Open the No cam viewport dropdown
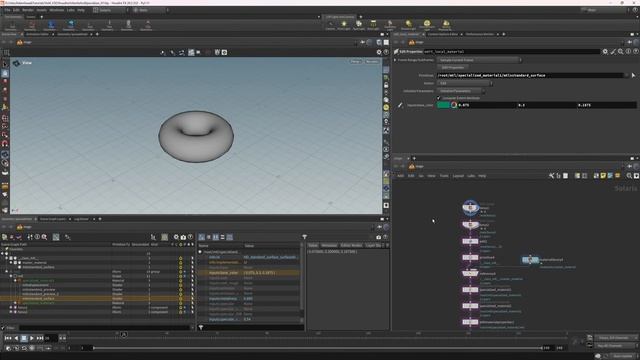640x360 pixels. pyautogui.click(x=371, y=62)
